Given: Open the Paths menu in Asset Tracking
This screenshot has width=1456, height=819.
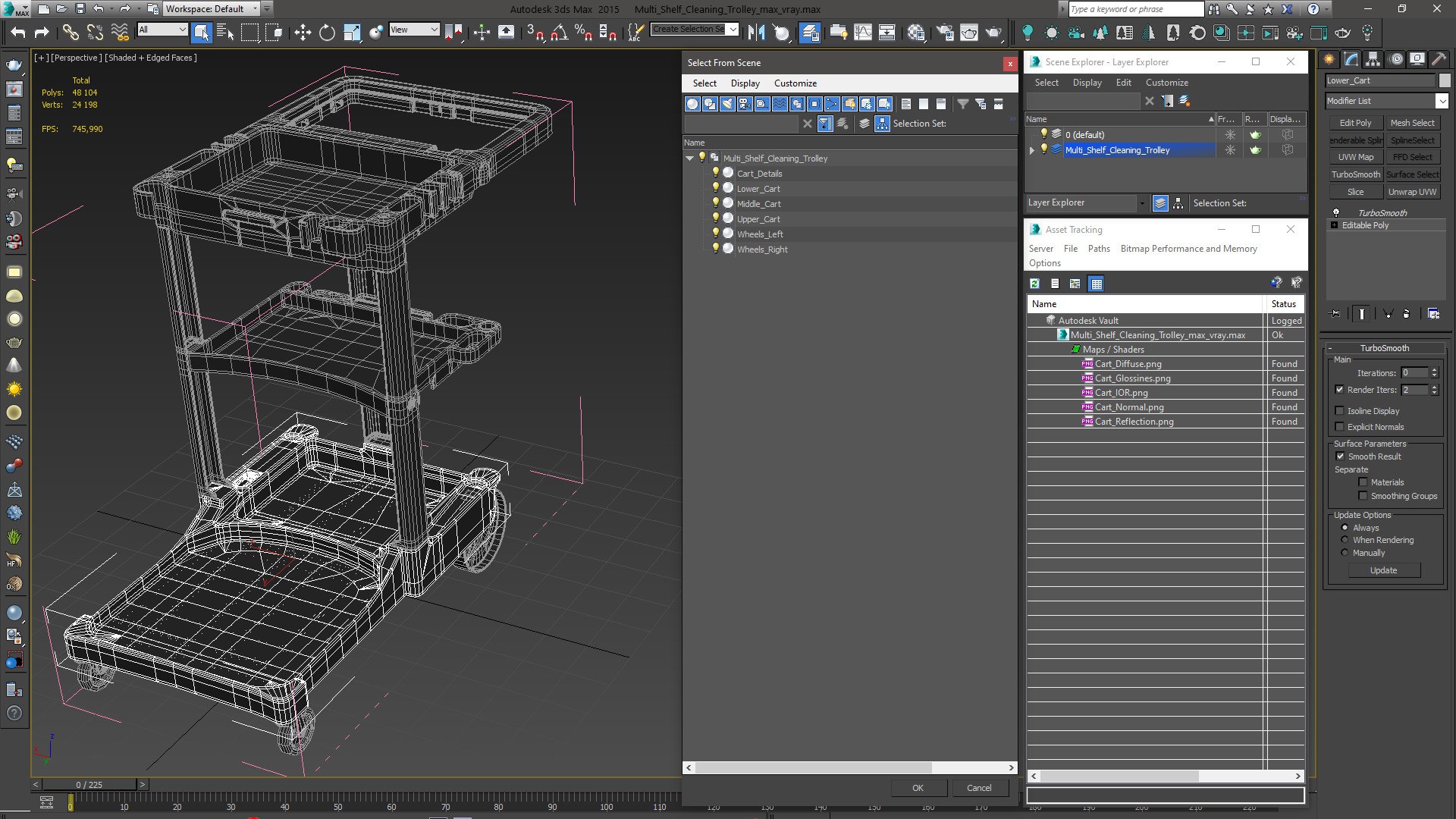Looking at the screenshot, I should (x=1098, y=249).
